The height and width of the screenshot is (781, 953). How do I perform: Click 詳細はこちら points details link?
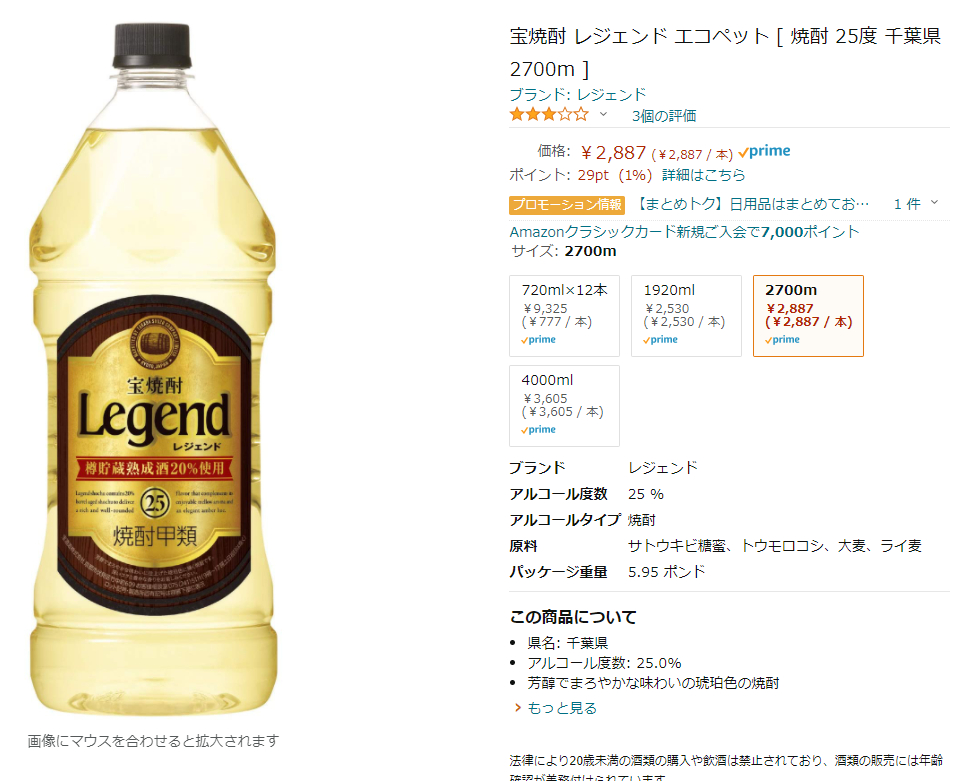coord(703,175)
